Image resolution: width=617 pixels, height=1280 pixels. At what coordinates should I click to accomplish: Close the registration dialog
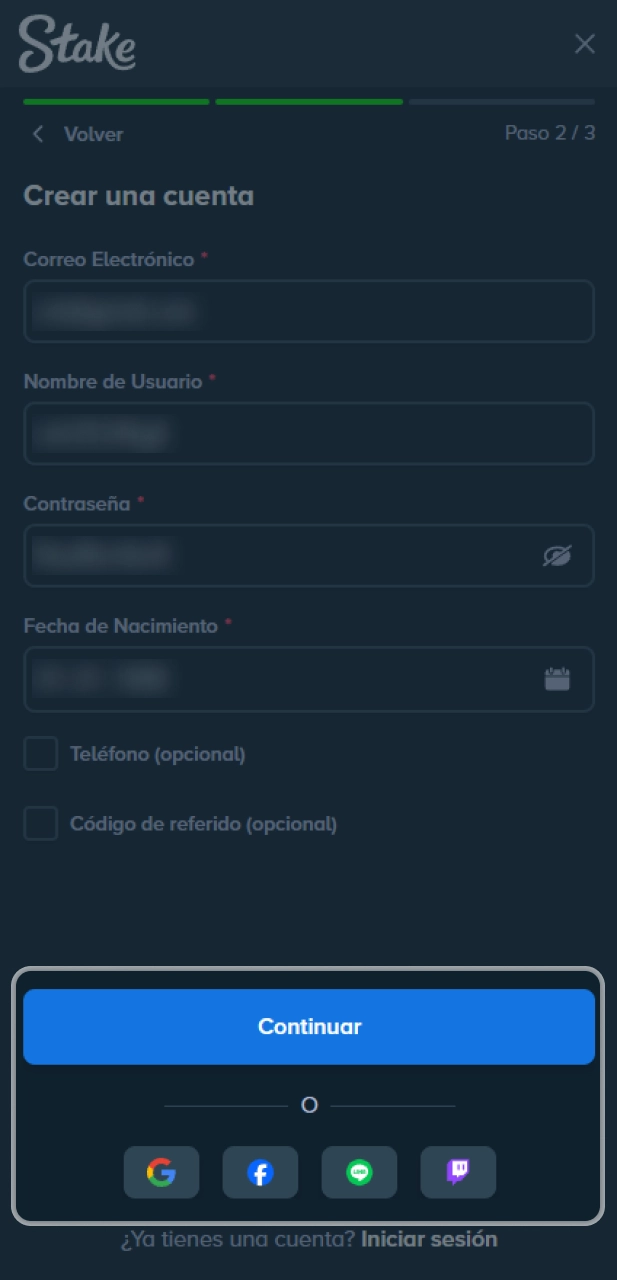[x=585, y=44]
